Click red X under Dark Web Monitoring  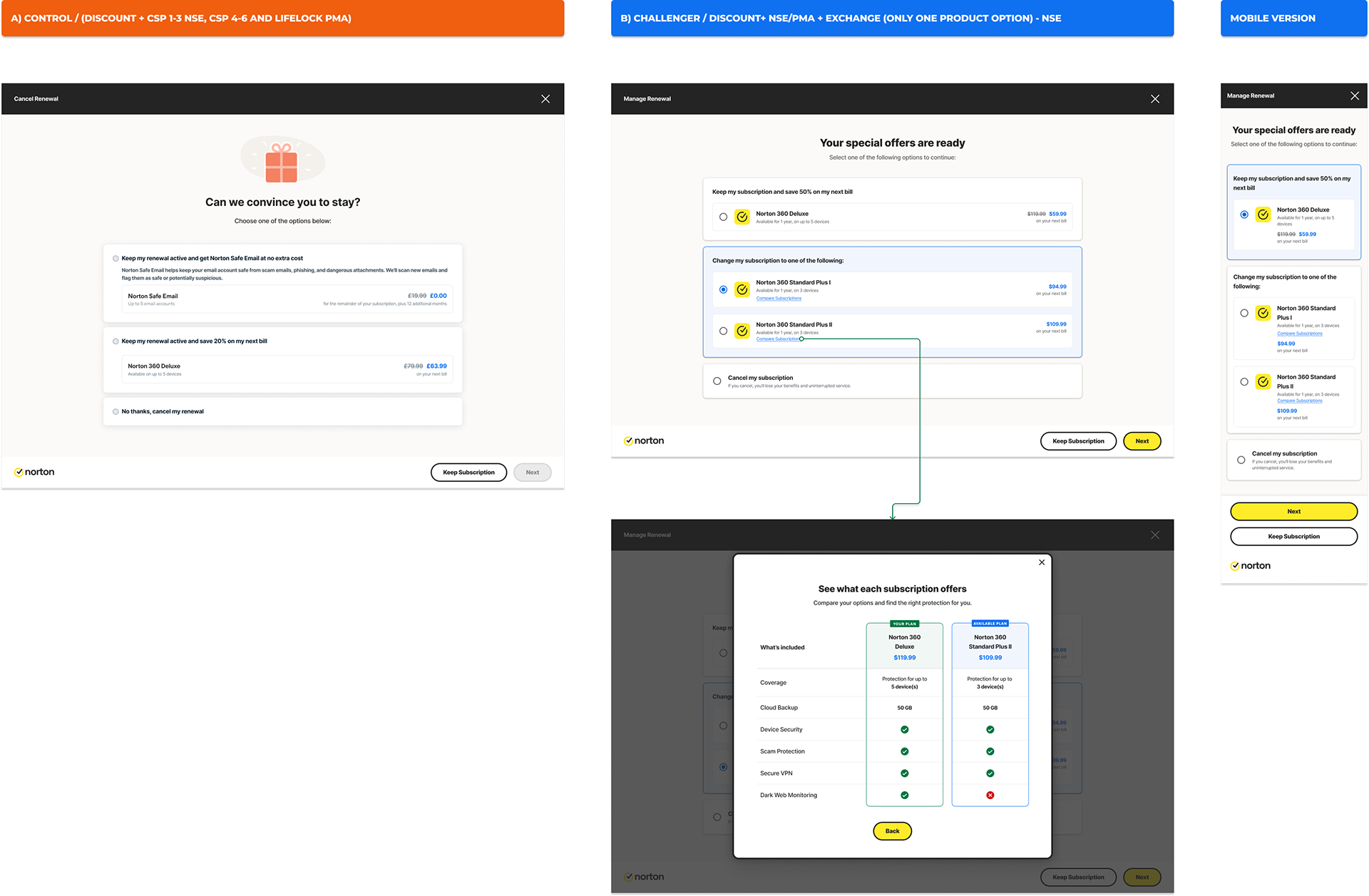990,795
